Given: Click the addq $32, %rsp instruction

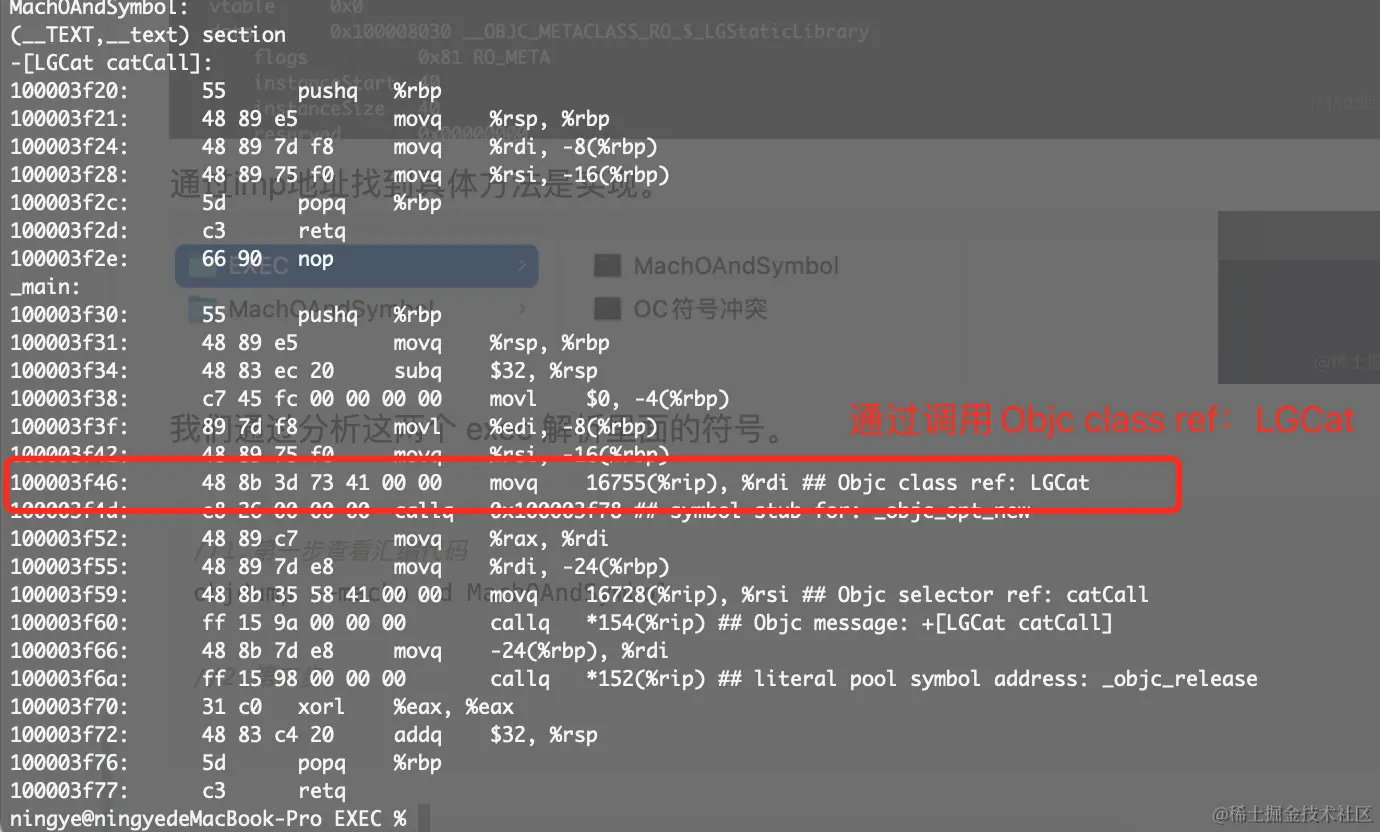Looking at the screenshot, I should 496,735.
